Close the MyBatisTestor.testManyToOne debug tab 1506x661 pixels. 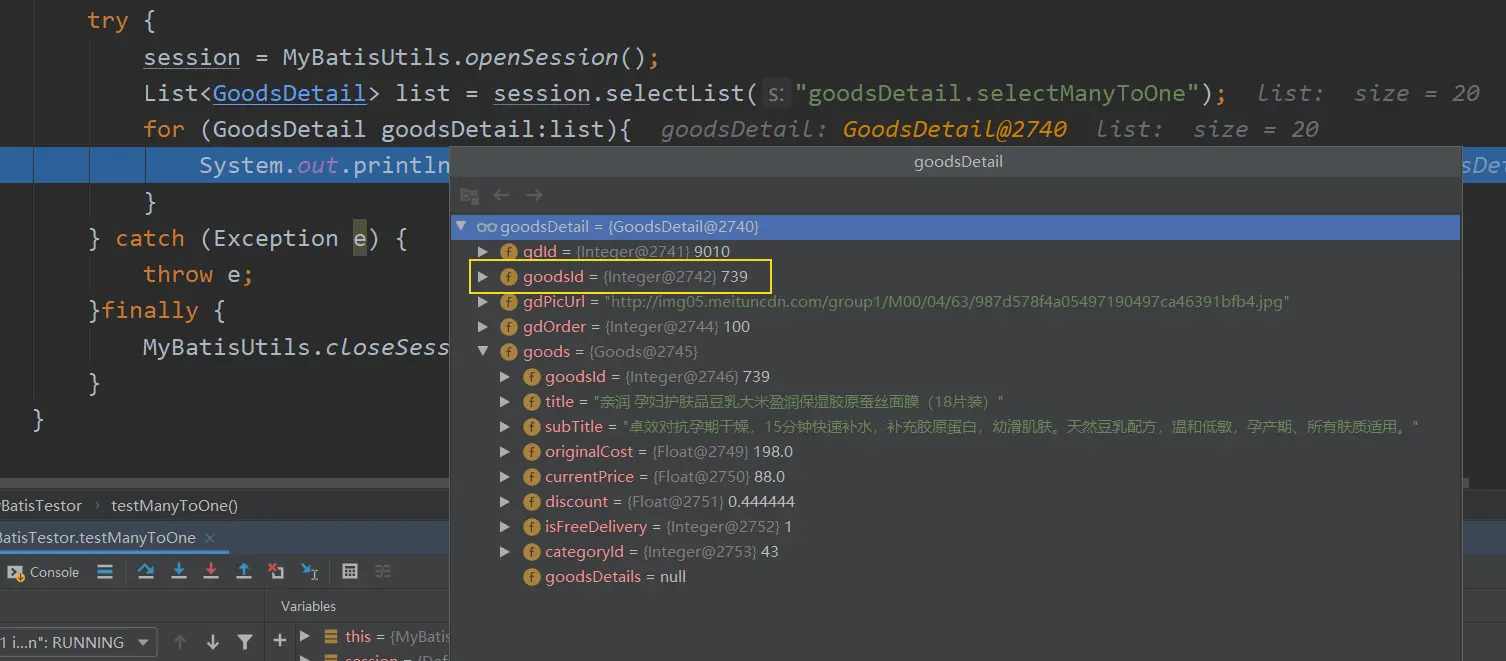(x=210, y=538)
